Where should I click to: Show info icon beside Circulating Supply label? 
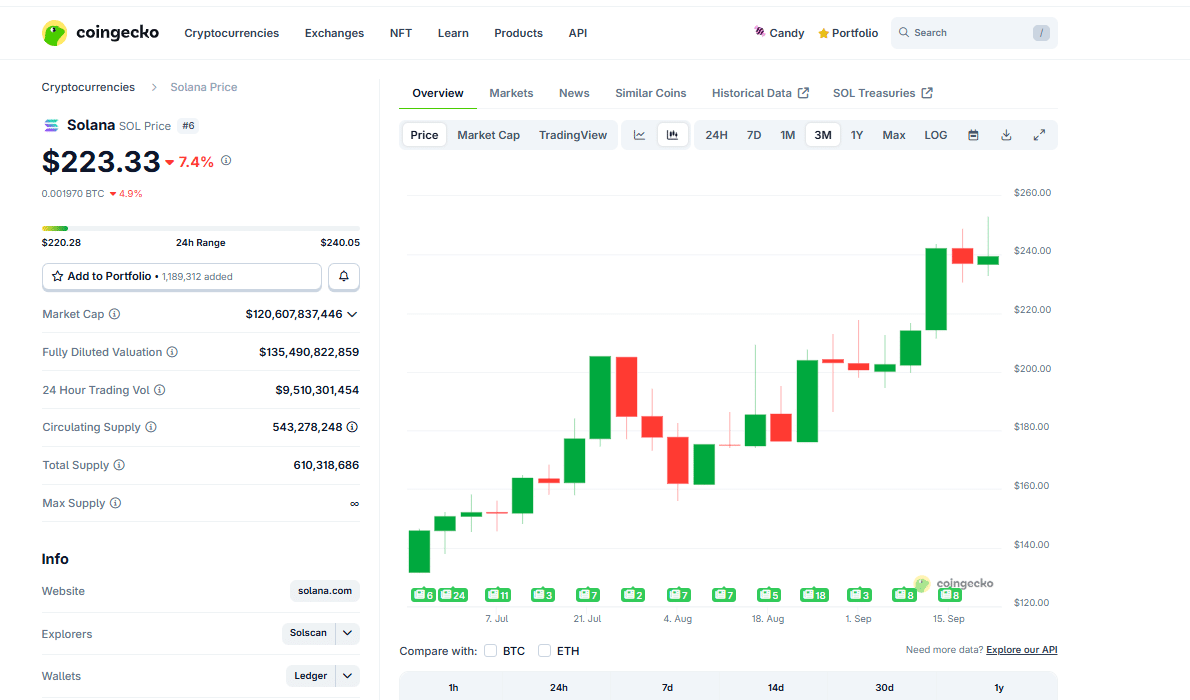[x=151, y=427]
